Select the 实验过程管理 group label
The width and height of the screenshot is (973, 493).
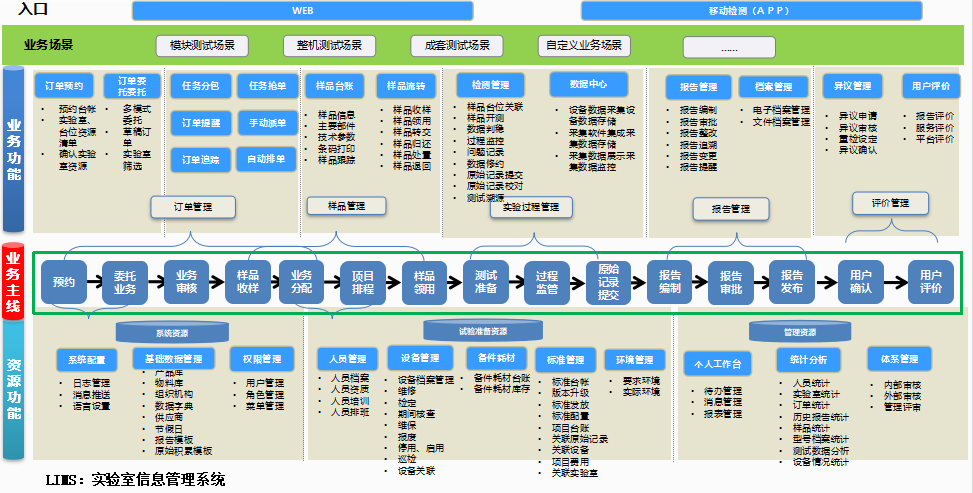531,207
